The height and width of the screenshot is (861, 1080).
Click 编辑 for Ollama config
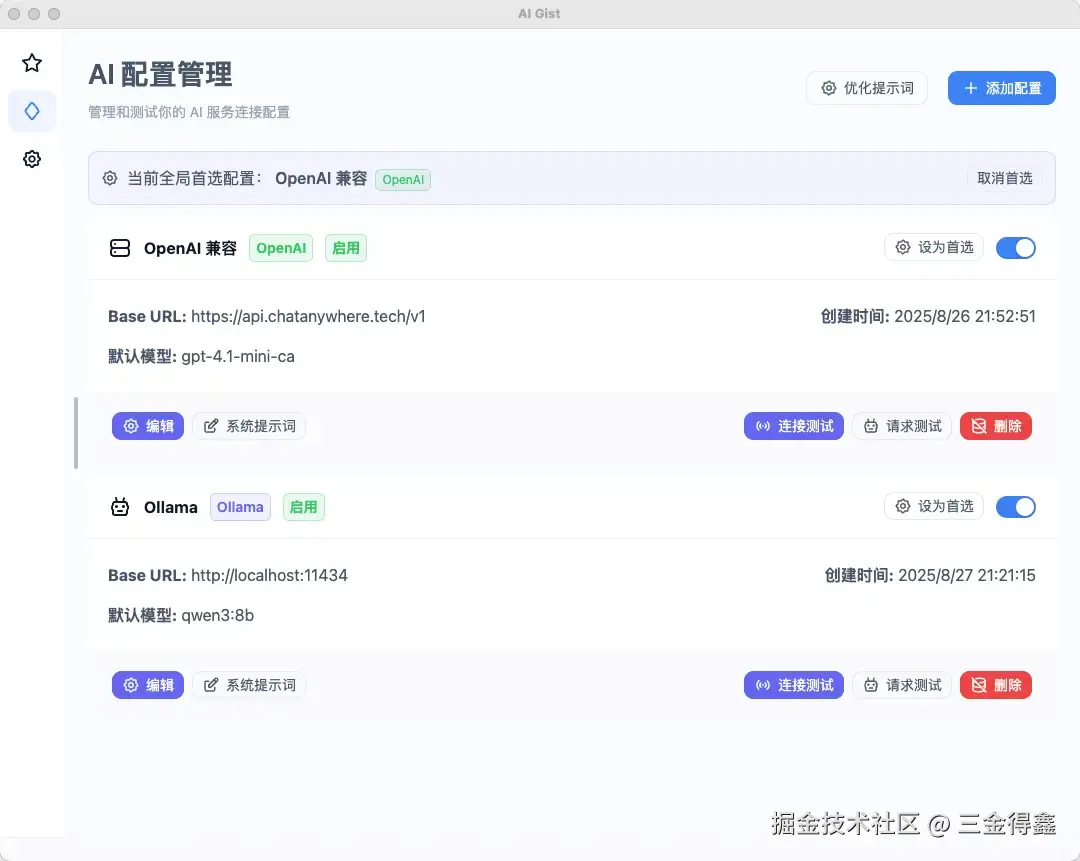click(148, 685)
